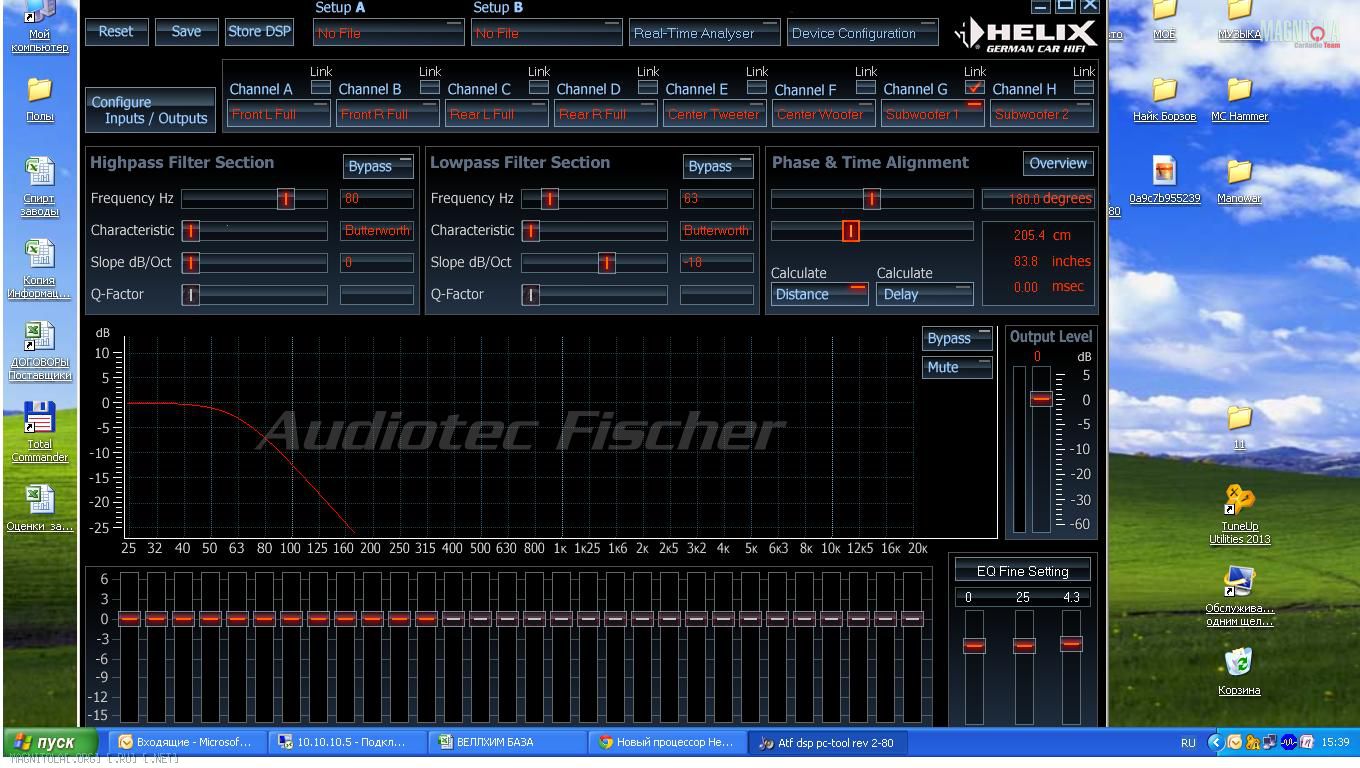Click the Save button
The image size is (1360, 768).
(186, 31)
